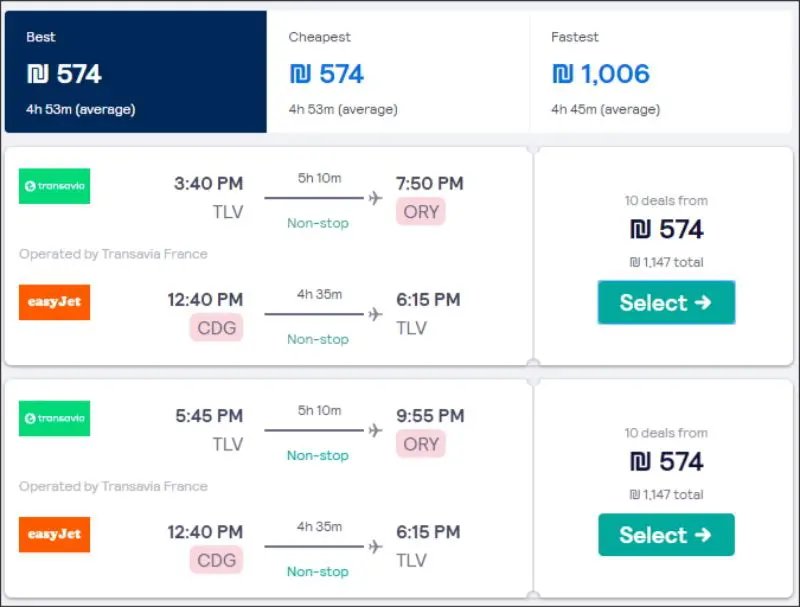Click the return-leg airplane icon in the first card
800x607 pixels.
pyautogui.click(x=375, y=314)
